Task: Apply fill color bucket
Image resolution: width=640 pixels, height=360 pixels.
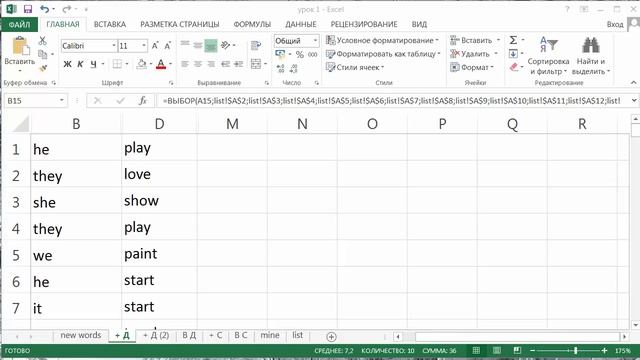Action: 142,64
